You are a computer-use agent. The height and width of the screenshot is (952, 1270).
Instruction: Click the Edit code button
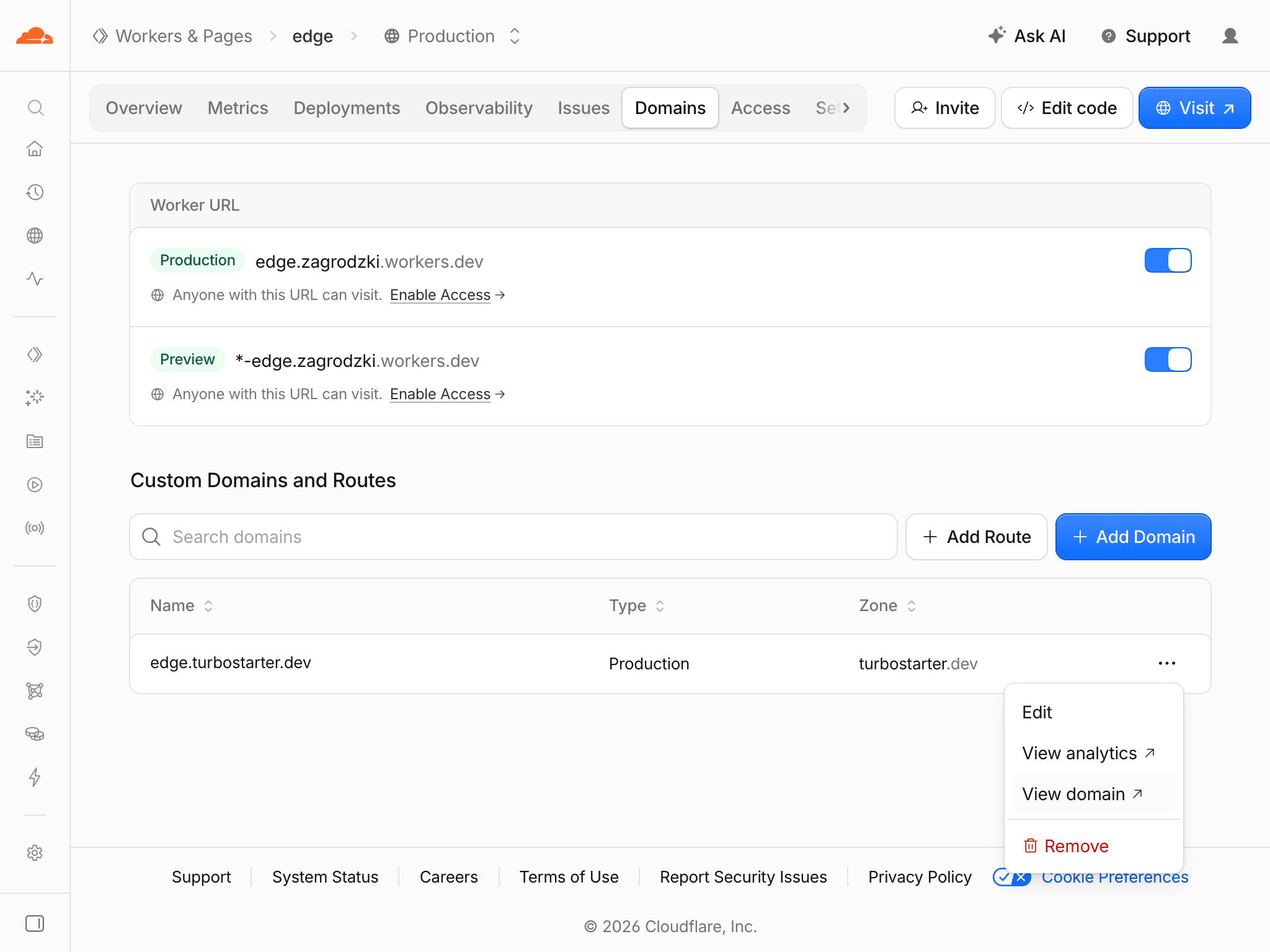[x=1067, y=108]
